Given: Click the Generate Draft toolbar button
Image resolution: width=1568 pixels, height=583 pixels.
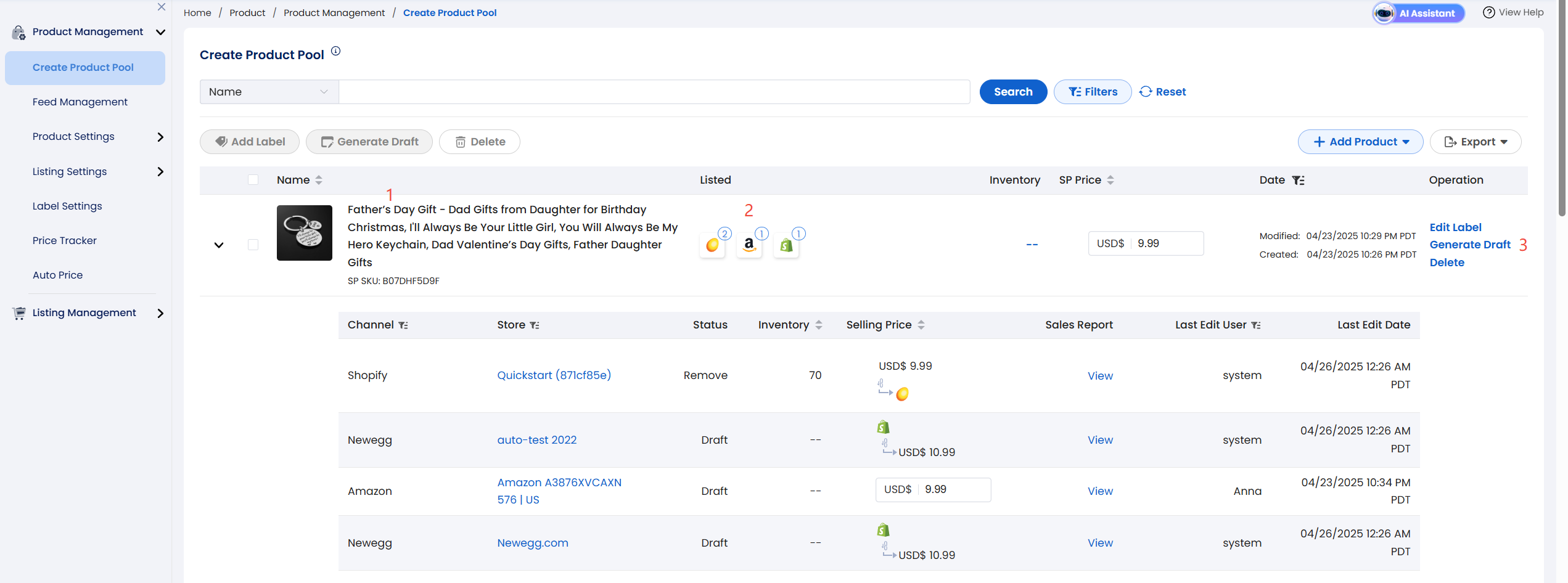Looking at the screenshot, I should [x=369, y=142].
